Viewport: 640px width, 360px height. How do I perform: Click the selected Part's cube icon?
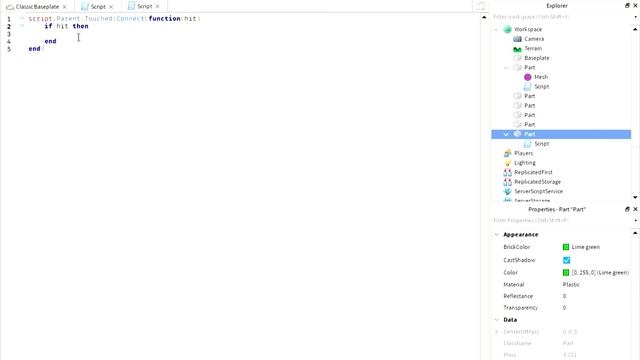tap(517, 134)
